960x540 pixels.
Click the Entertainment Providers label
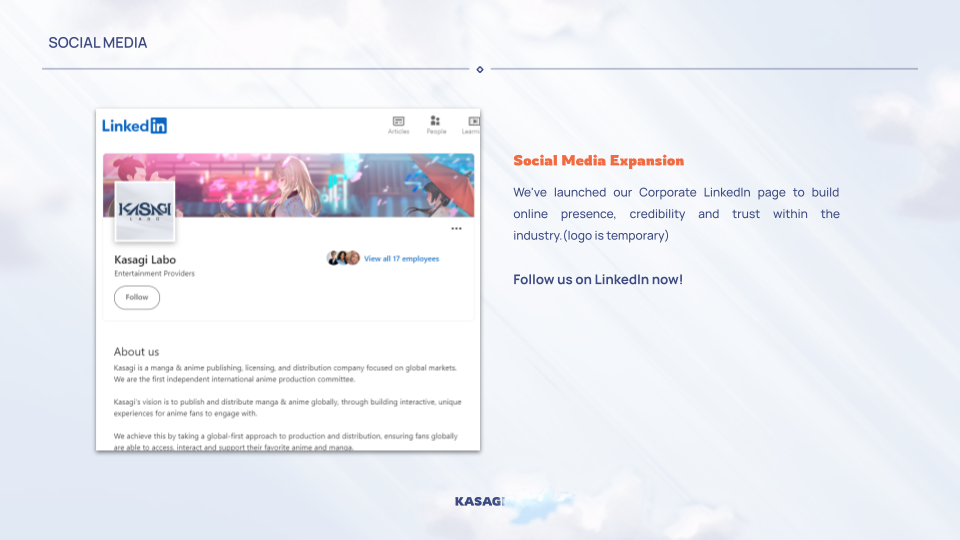point(154,274)
